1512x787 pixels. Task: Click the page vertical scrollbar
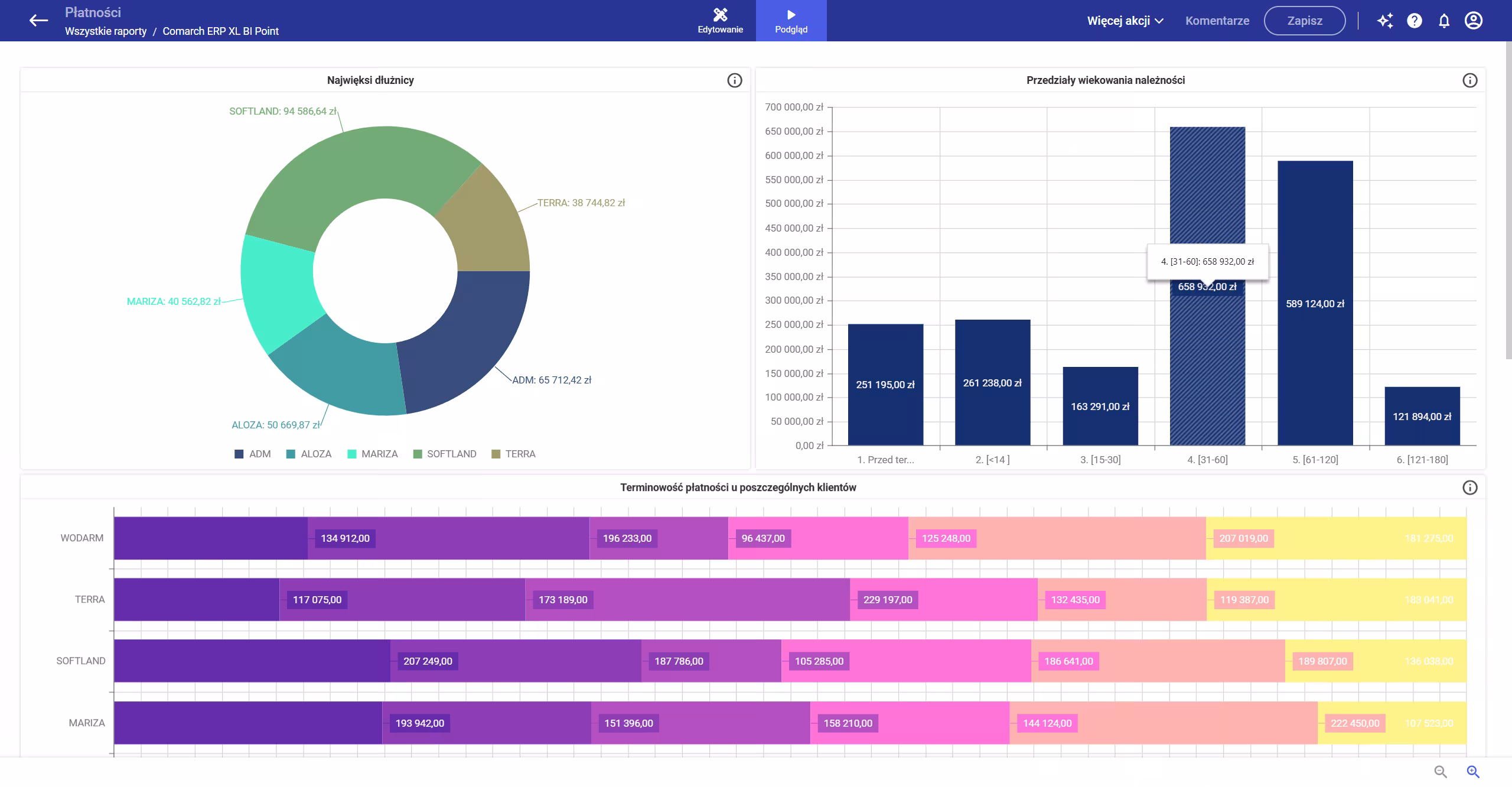pyautogui.click(x=1508, y=201)
